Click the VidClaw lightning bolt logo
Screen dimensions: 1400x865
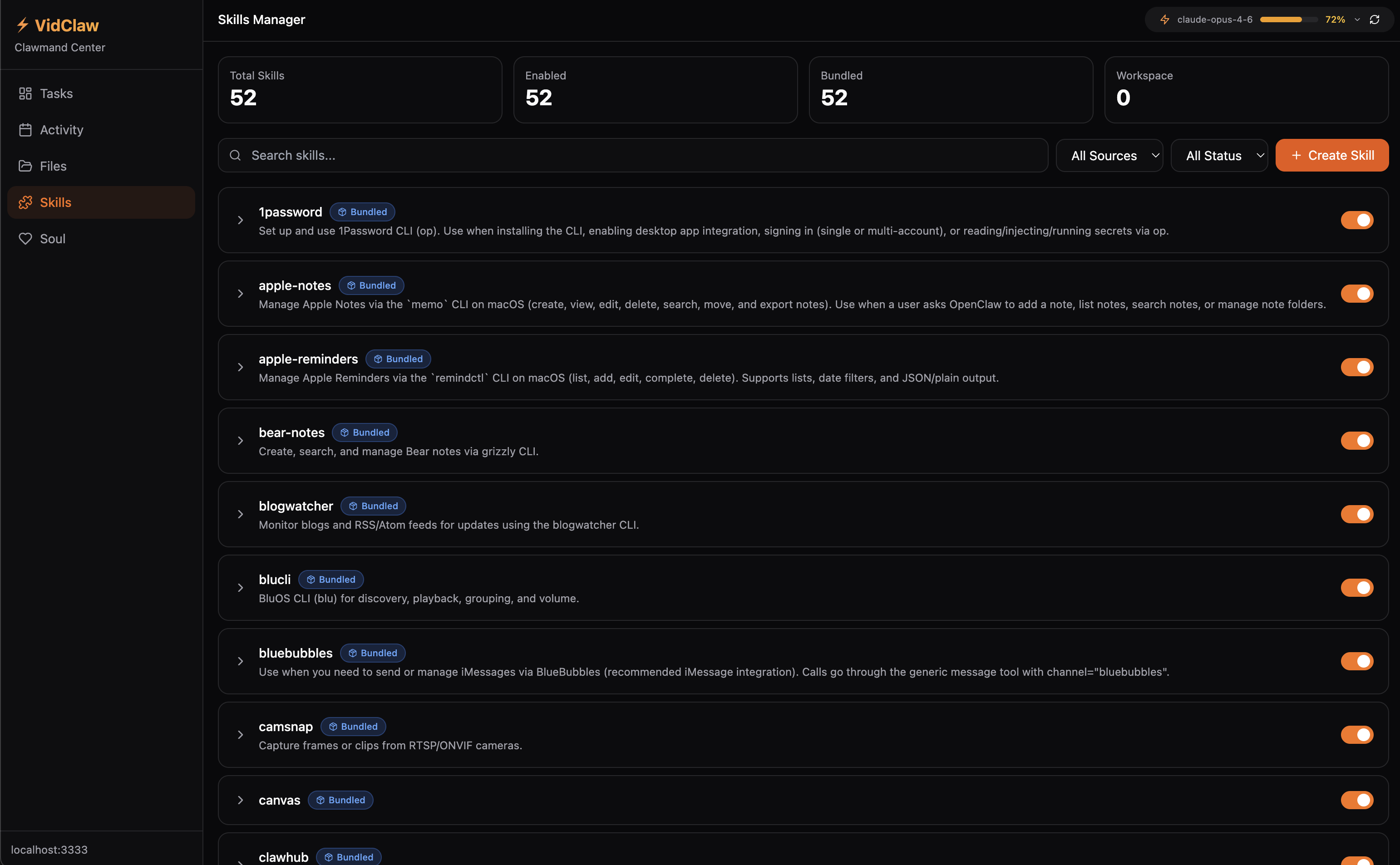[22, 25]
